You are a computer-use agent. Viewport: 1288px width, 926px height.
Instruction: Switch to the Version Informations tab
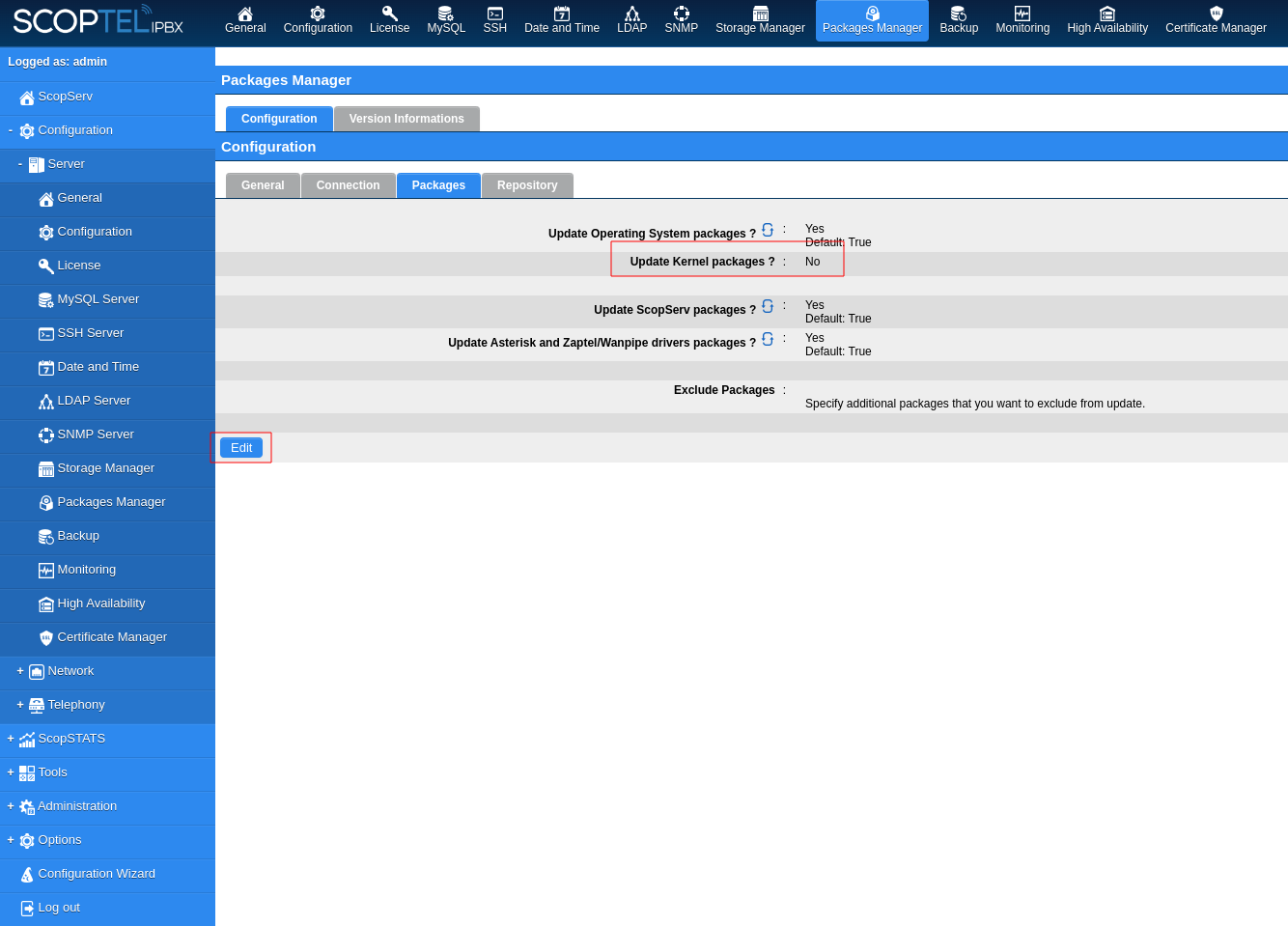click(406, 119)
